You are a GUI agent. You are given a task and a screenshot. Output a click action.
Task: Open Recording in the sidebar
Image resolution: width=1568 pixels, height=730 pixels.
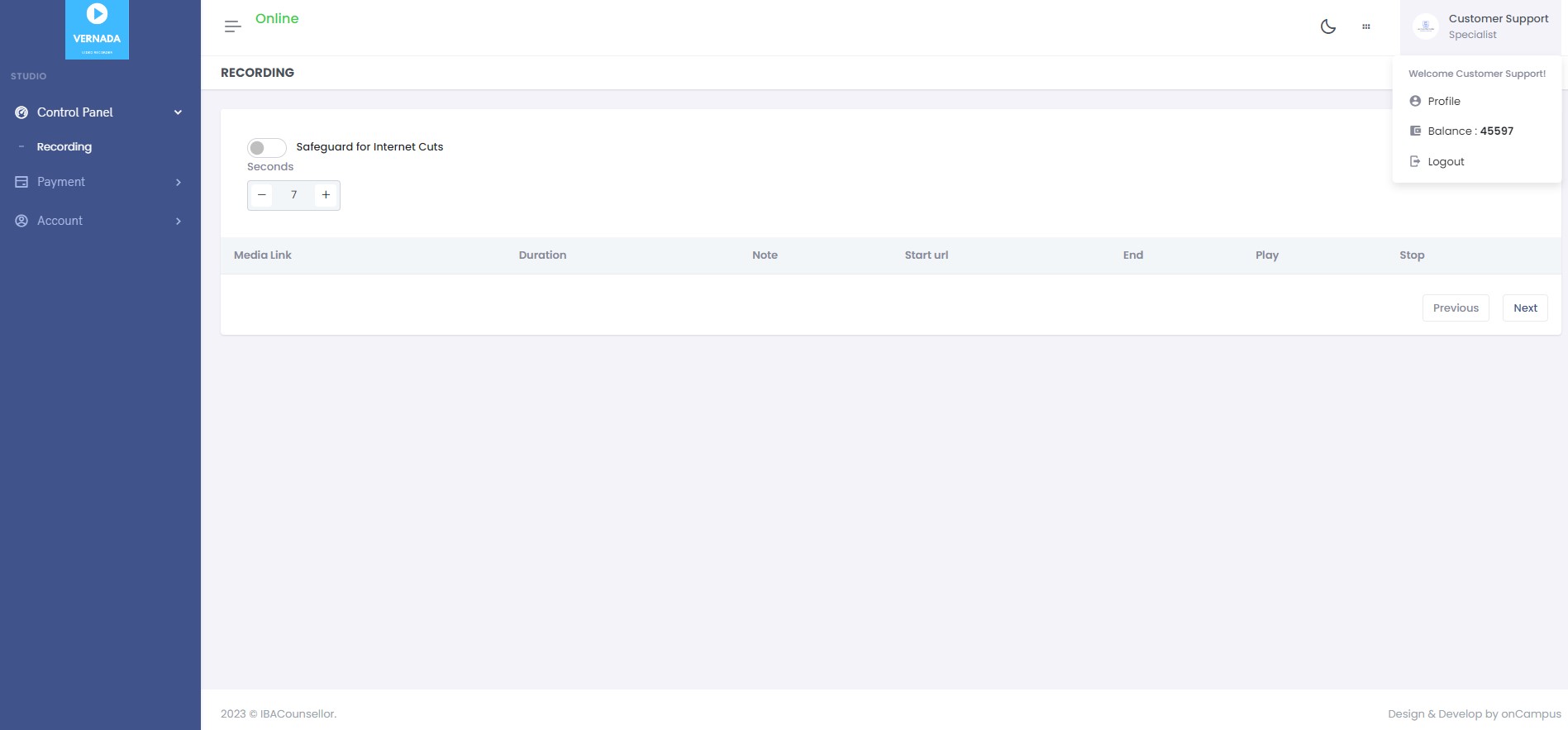pos(64,146)
